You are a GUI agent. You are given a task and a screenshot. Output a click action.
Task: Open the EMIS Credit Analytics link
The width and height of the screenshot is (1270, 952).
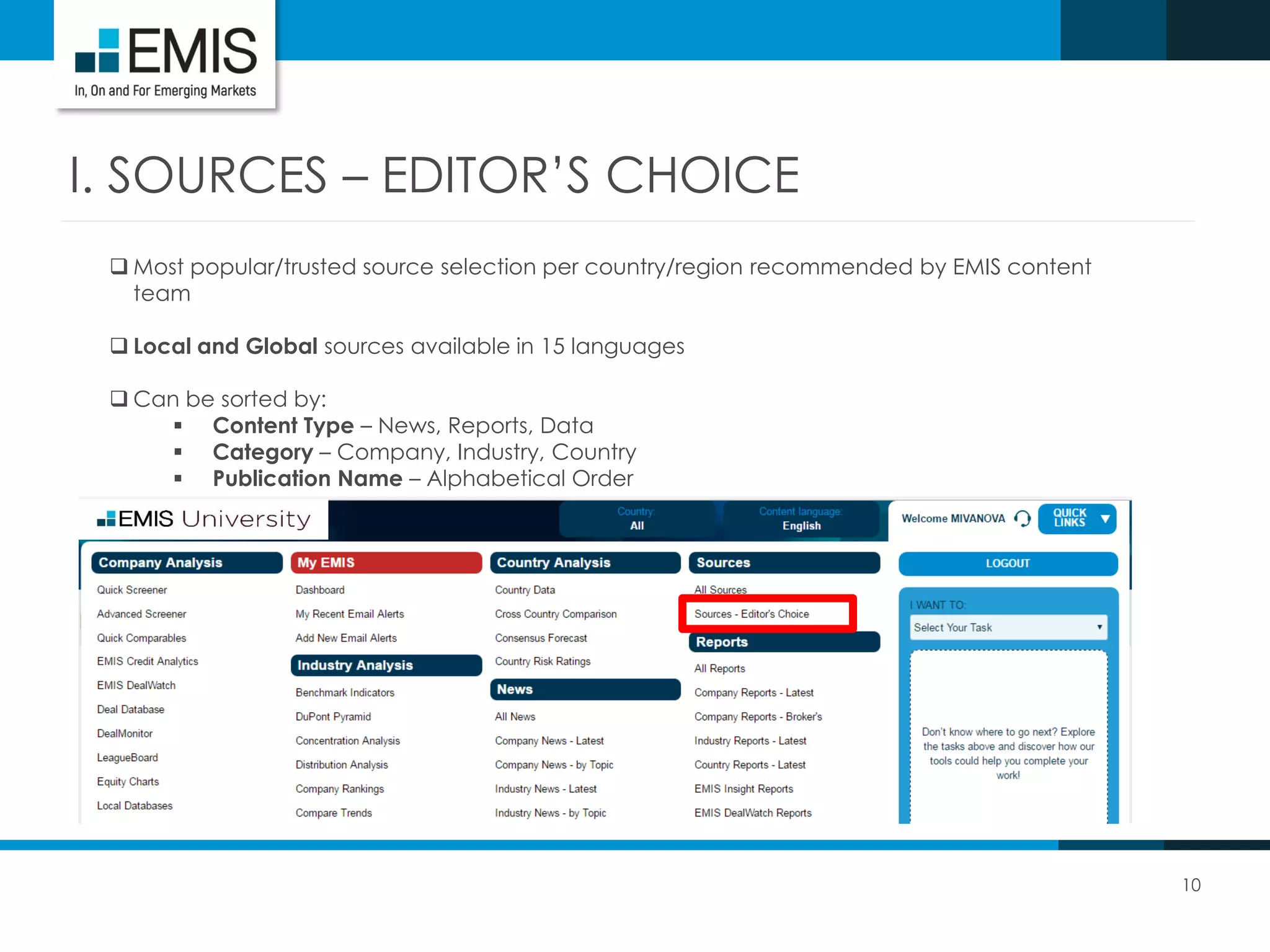point(148,661)
